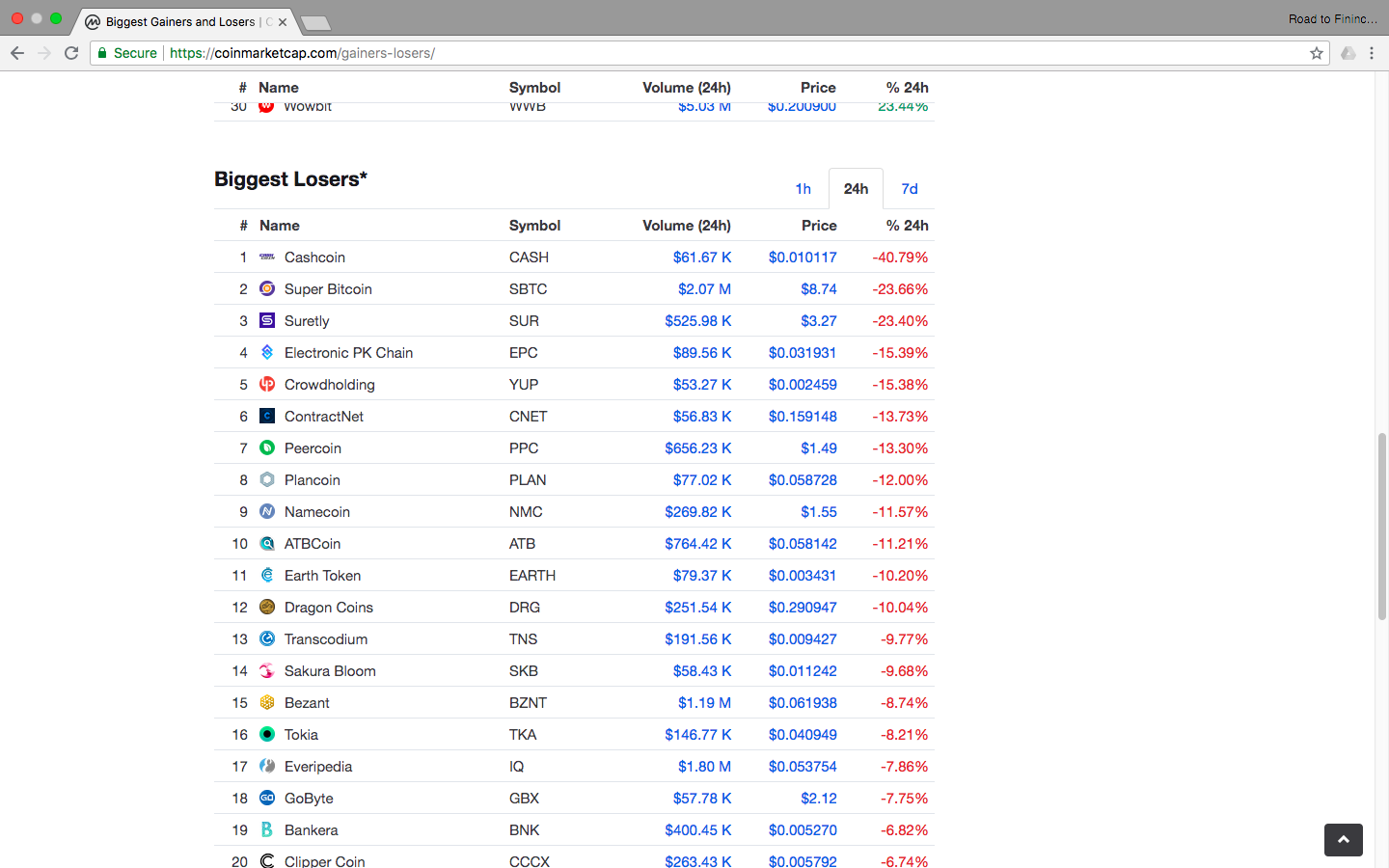
Task: Click Electronic PK Chain price $0.031931
Action: (x=803, y=353)
